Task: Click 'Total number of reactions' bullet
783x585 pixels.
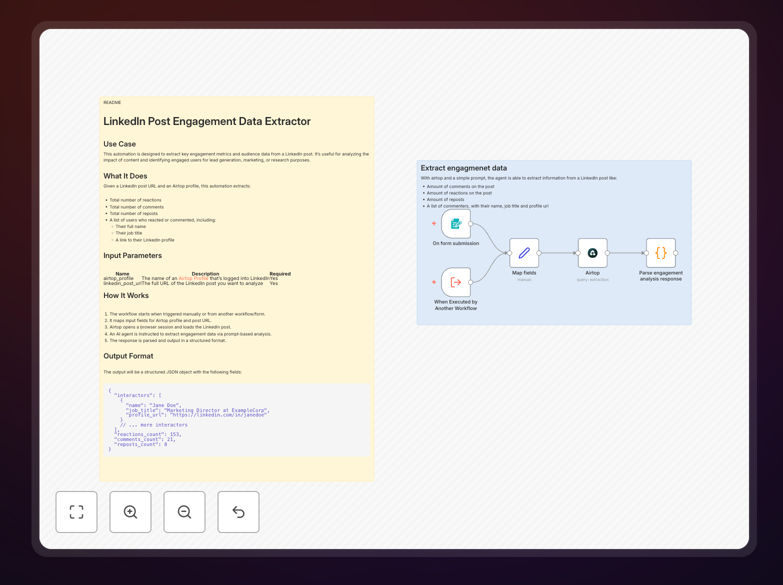Action: (x=135, y=200)
